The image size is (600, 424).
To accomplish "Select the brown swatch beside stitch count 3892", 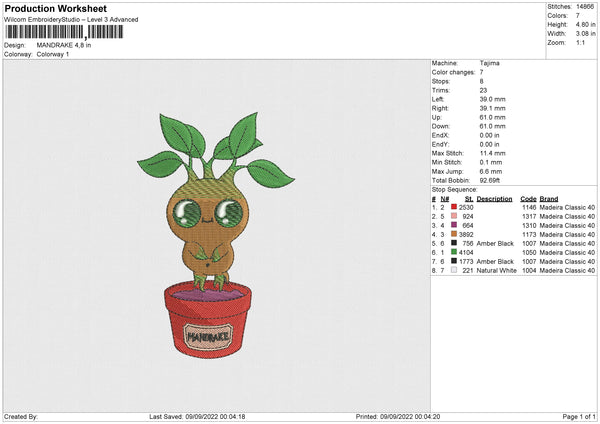I will click(454, 234).
